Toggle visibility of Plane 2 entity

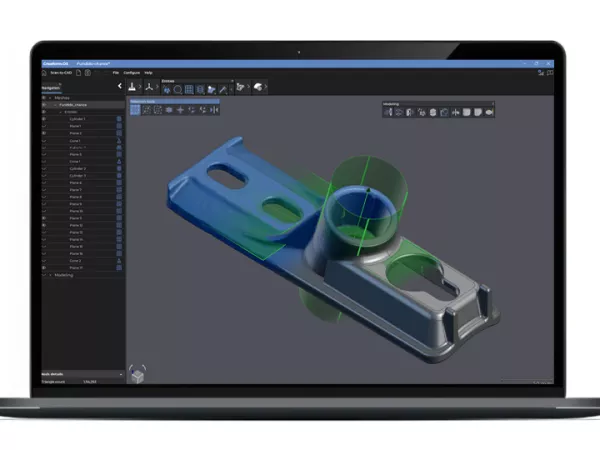[44, 133]
